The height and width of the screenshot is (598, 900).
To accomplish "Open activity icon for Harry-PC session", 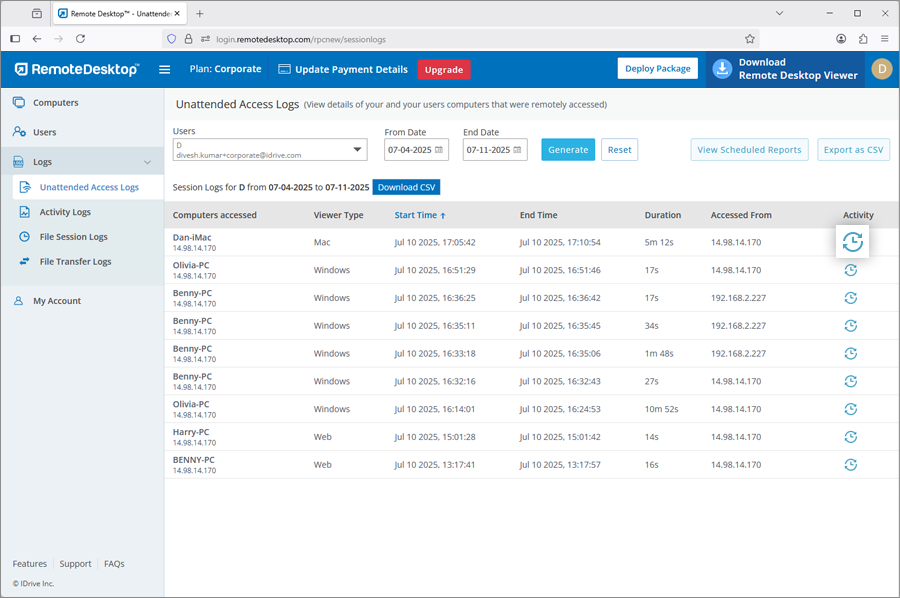I will pos(850,437).
